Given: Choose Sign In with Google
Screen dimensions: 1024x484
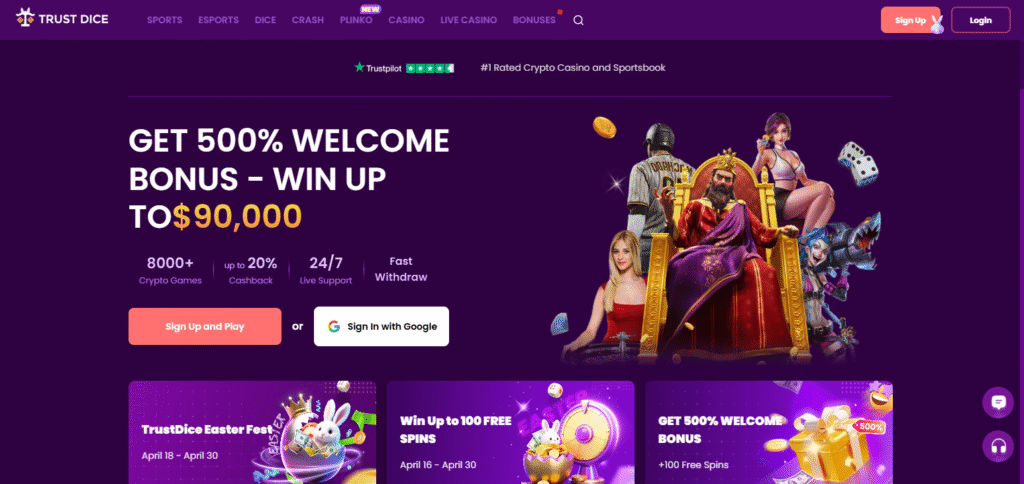Looking at the screenshot, I should point(381,327).
